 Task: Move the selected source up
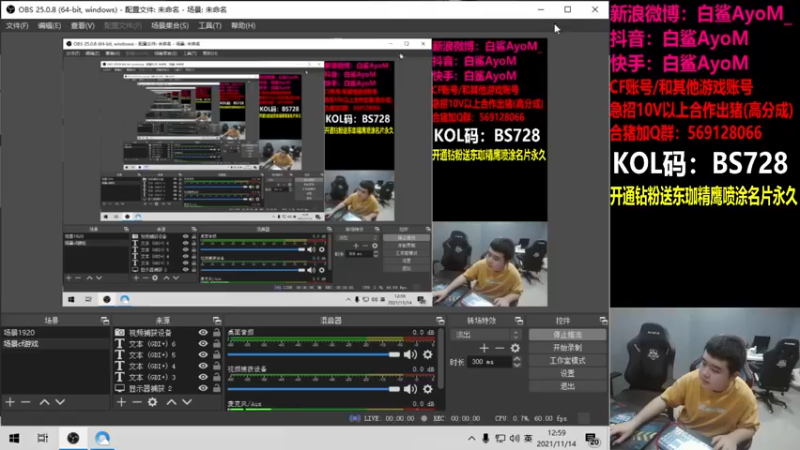[x=171, y=402]
